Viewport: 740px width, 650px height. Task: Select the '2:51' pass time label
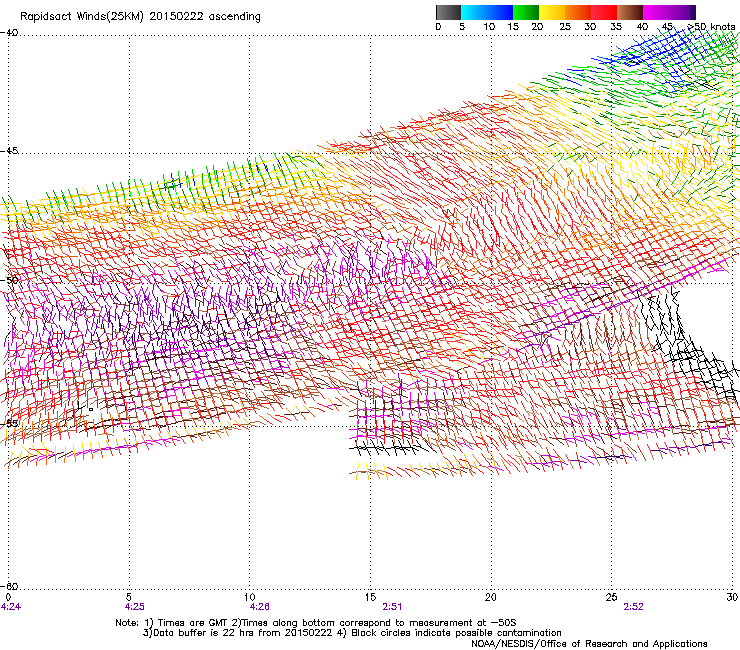392,607
